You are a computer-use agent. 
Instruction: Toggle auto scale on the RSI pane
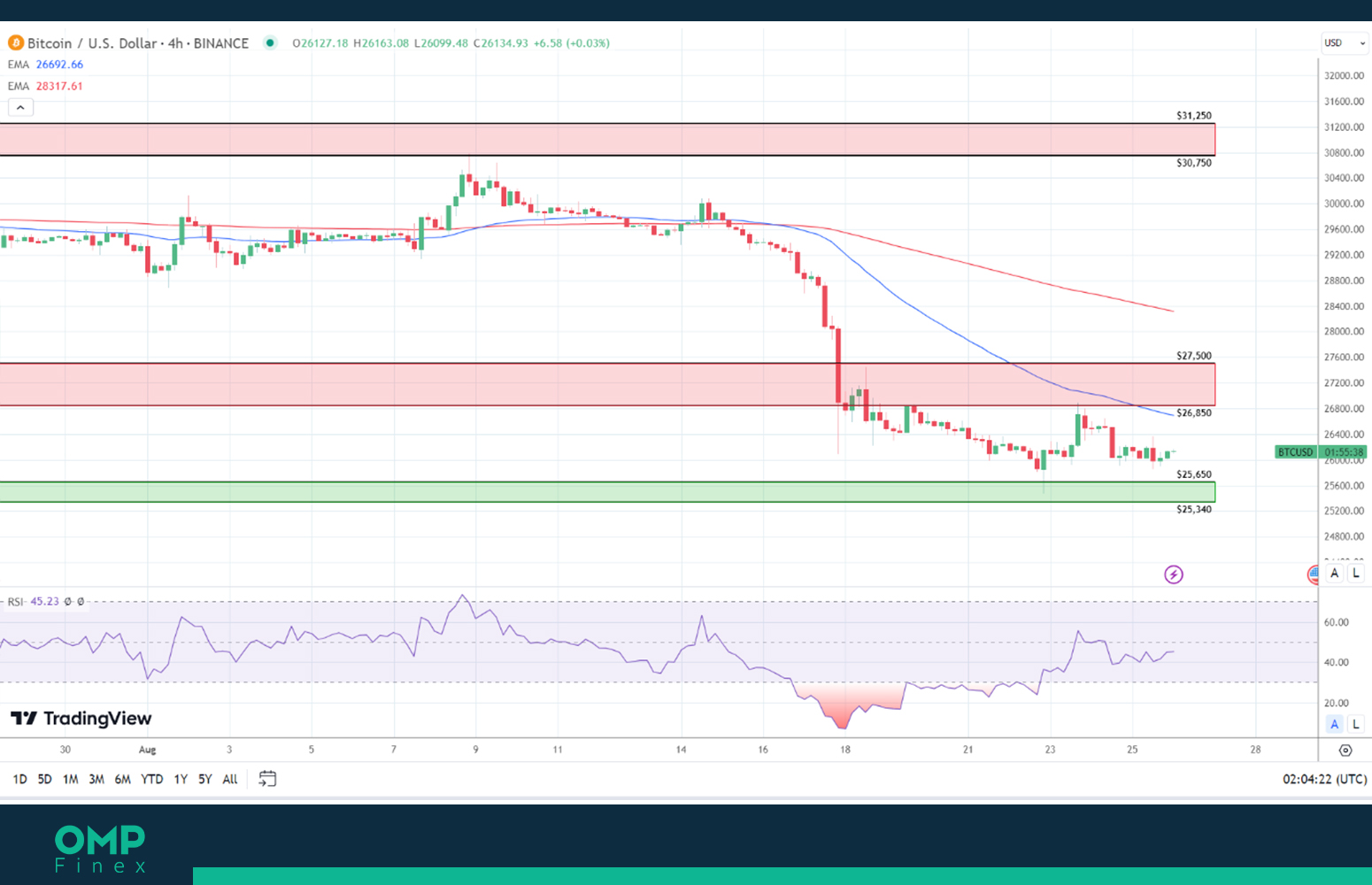tap(1335, 724)
